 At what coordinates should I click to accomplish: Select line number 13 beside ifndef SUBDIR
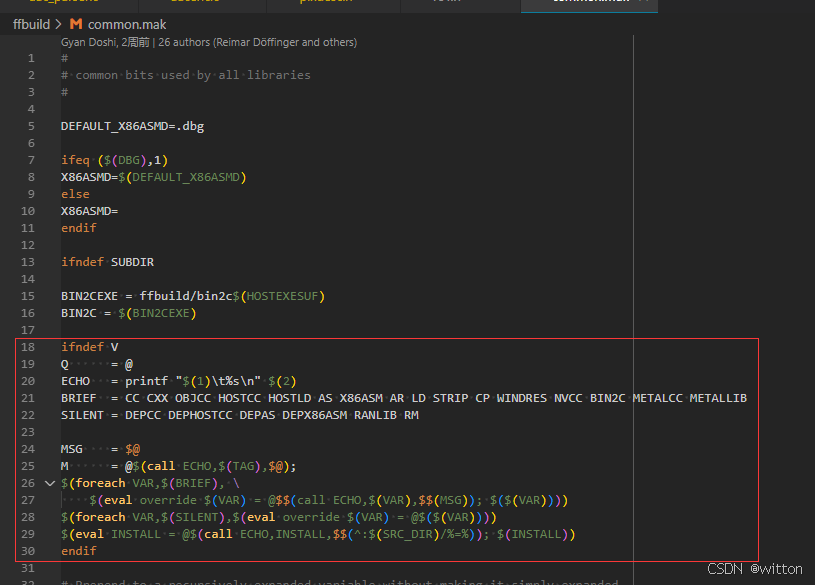pos(28,262)
